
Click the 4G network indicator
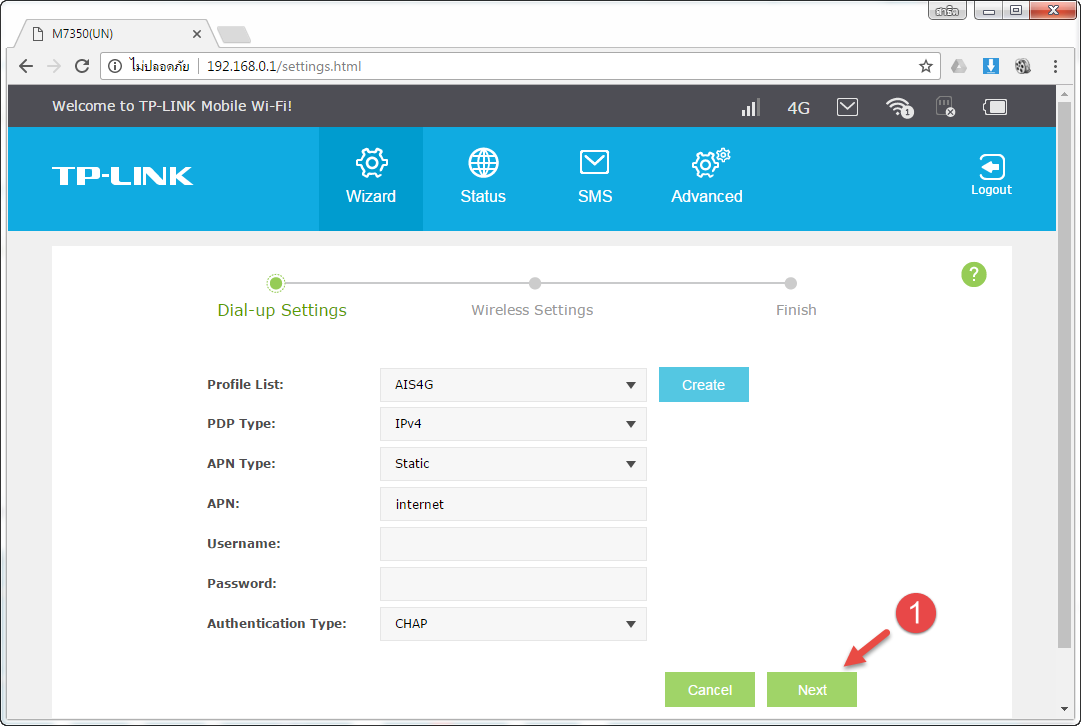pyautogui.click(x=798, y=108)
